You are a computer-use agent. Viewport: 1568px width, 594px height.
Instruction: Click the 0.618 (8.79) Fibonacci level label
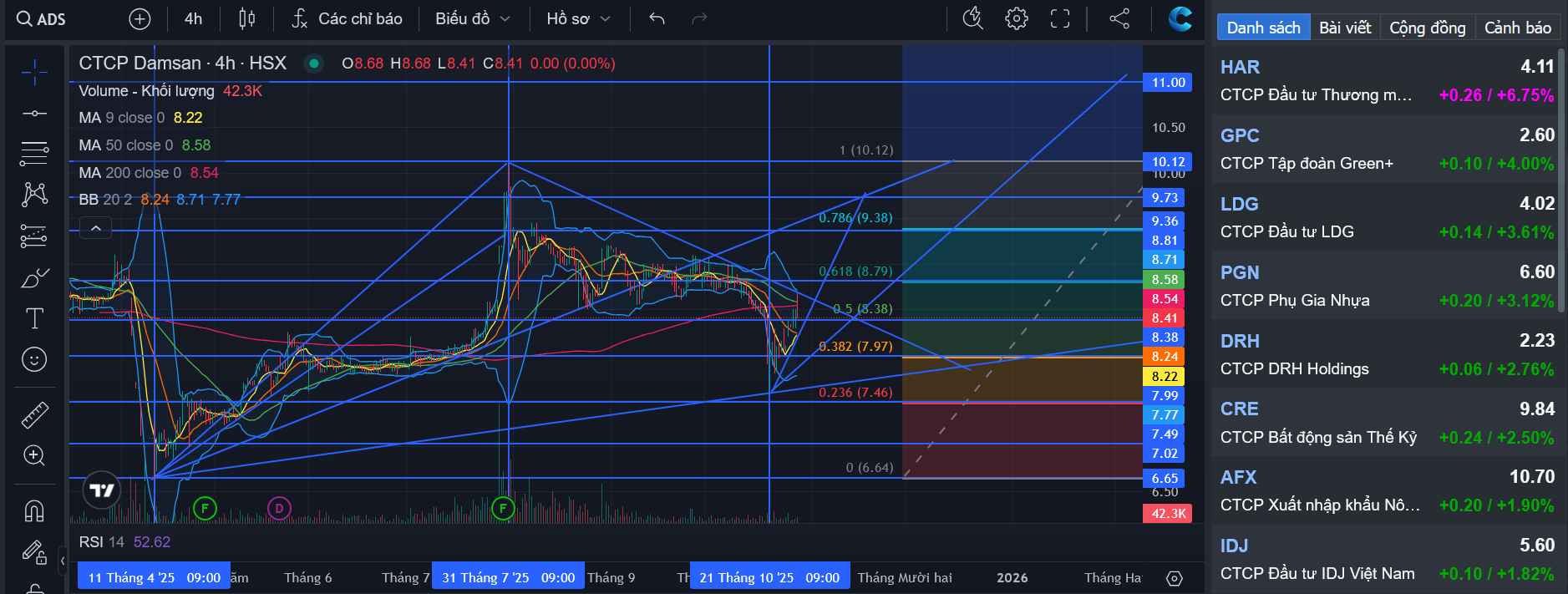pos(855,271)
